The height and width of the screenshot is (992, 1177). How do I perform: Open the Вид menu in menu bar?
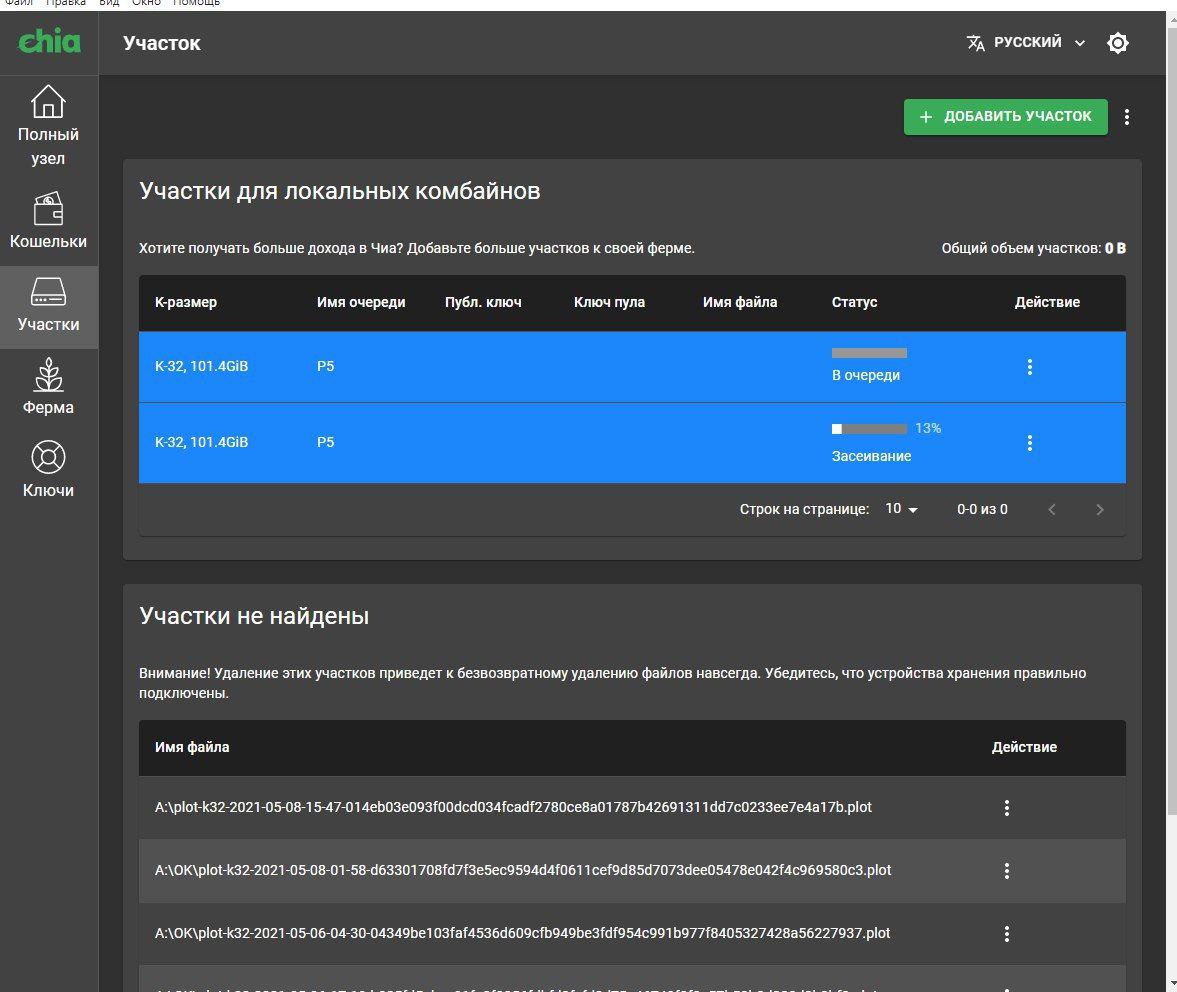109,3
